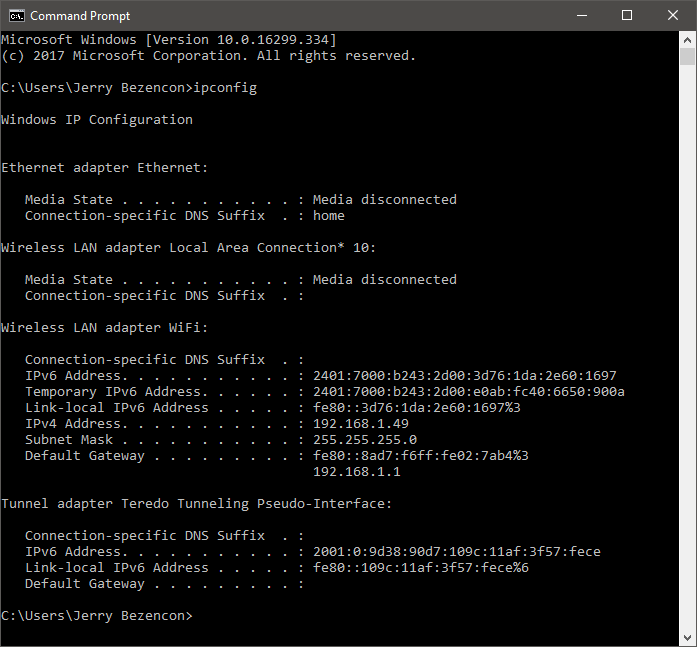697x647 pixels.
Task: Click the scrollbar down arrow
Action: 687,637
